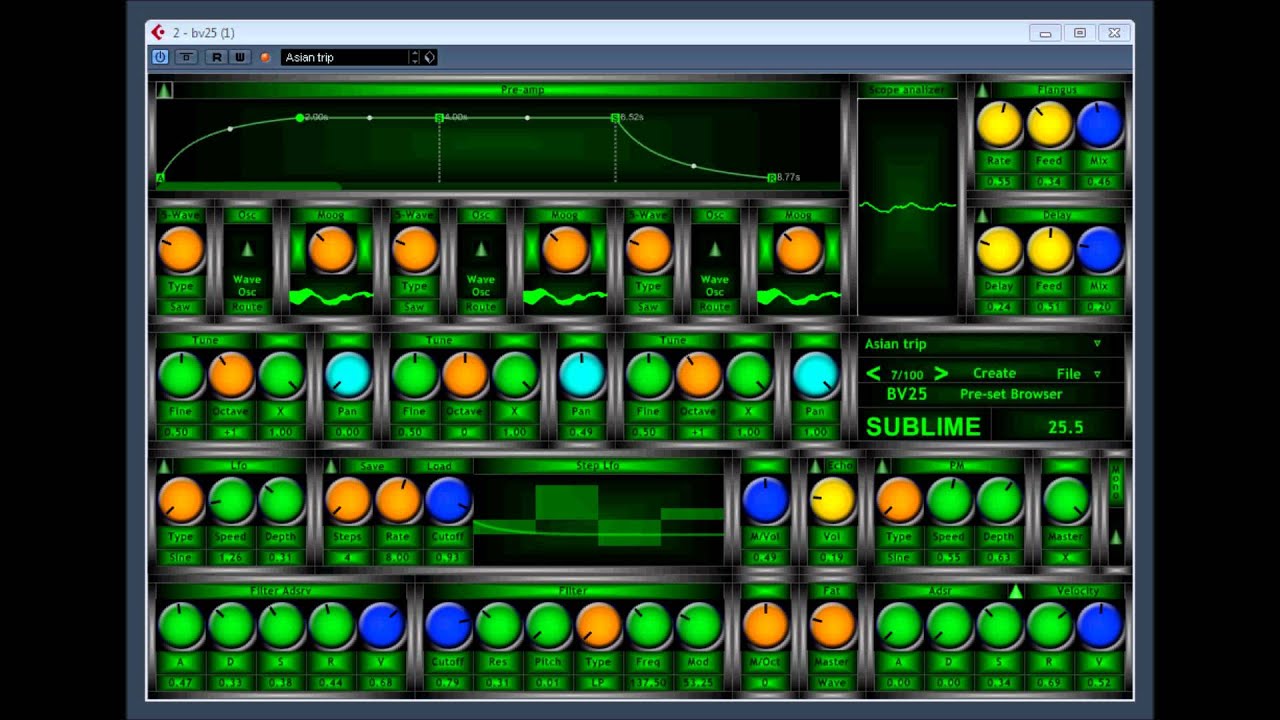This screenshot has width=1280, height=720.
Task: Click the Flangus Mix blue knob
Action: coord(1099,125)
